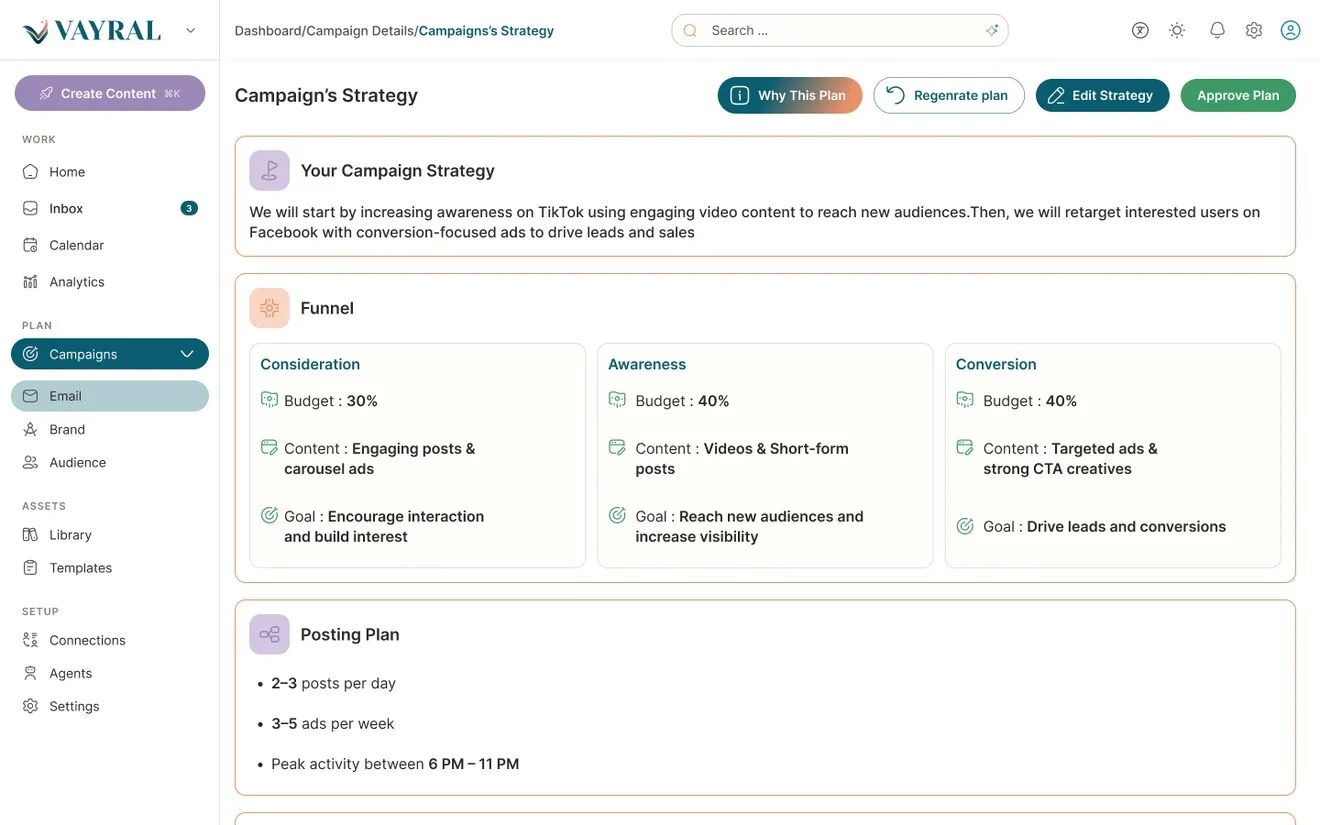1320x825 pixels.
Task: Click the notifications bell icon
Action: [1217, 30]
